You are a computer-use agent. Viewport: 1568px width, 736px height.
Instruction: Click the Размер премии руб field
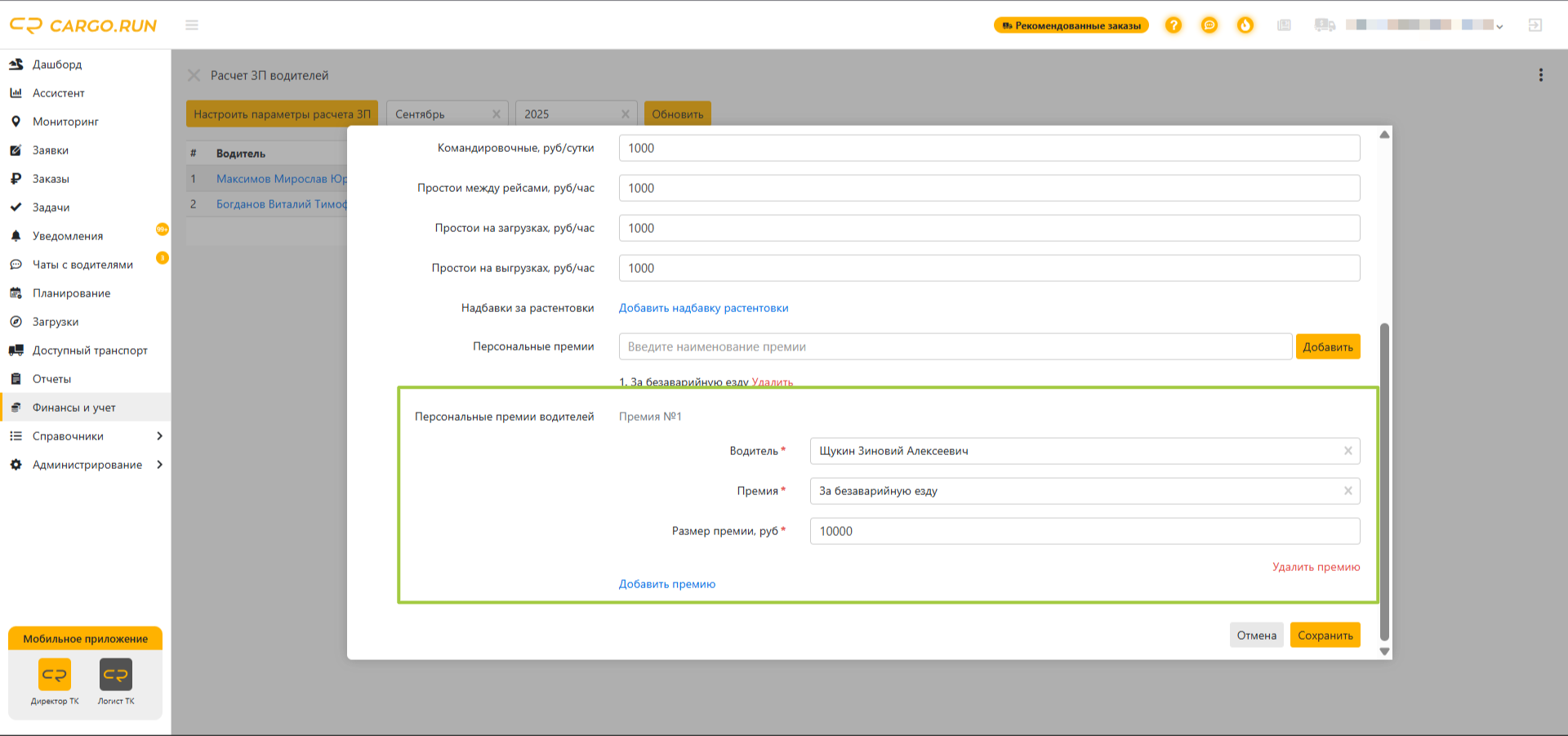click(x=1085, y=531)
